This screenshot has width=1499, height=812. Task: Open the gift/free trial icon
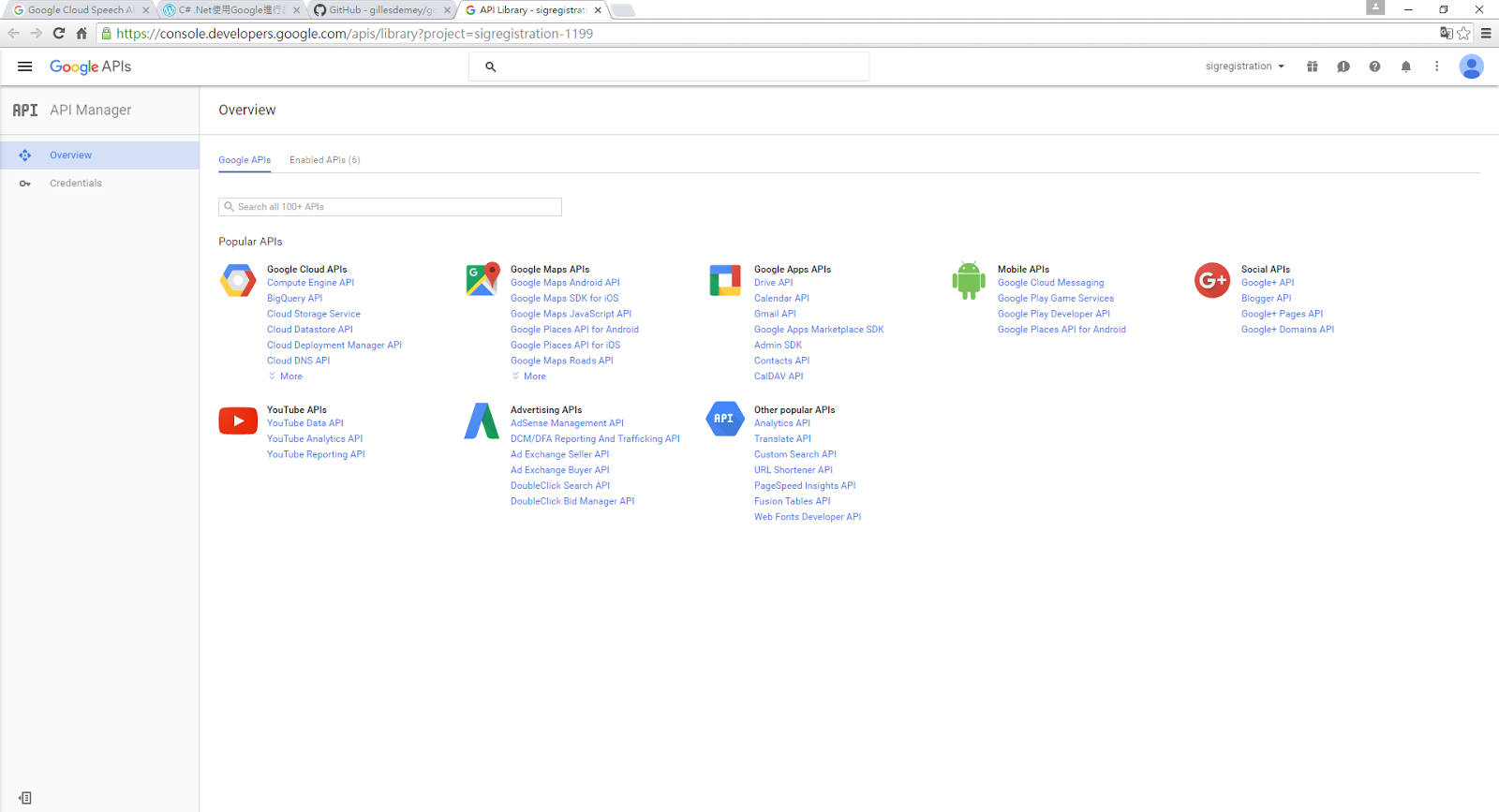click(x=1313, y=66)
